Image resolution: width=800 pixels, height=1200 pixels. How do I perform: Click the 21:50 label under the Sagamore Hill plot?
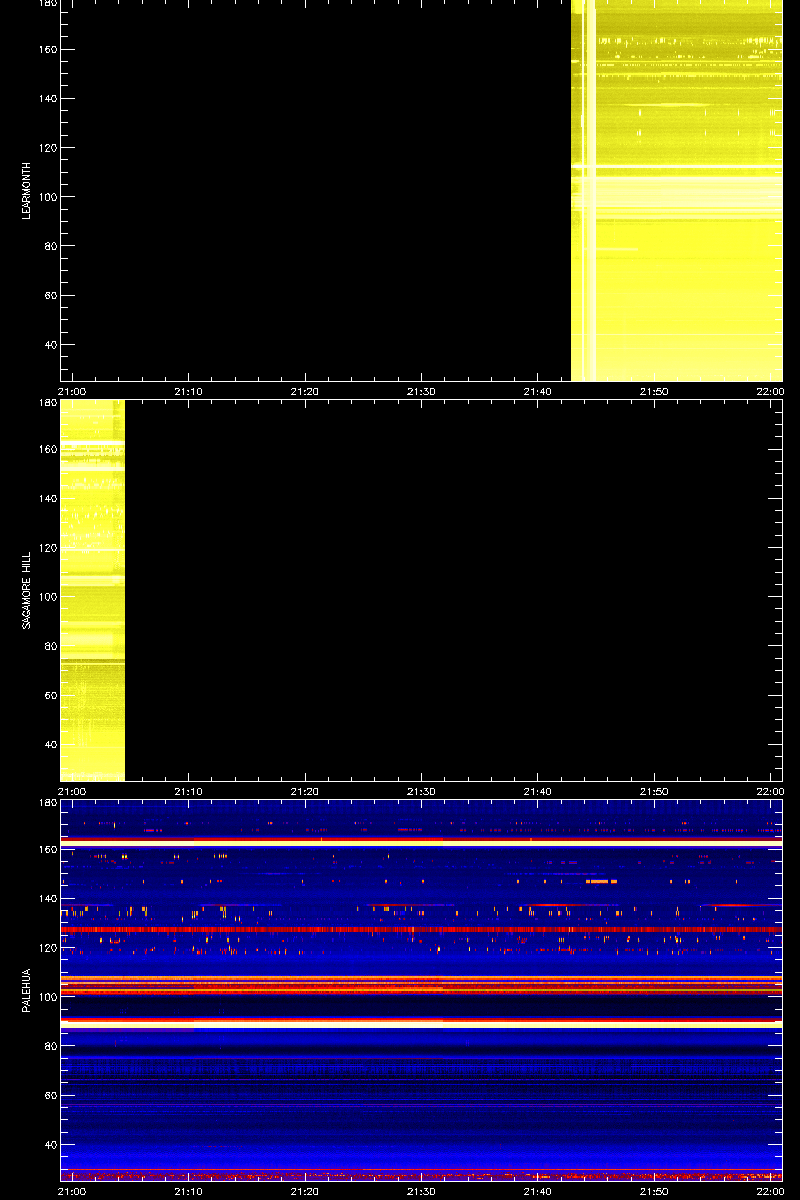click(x=653, y=791)
